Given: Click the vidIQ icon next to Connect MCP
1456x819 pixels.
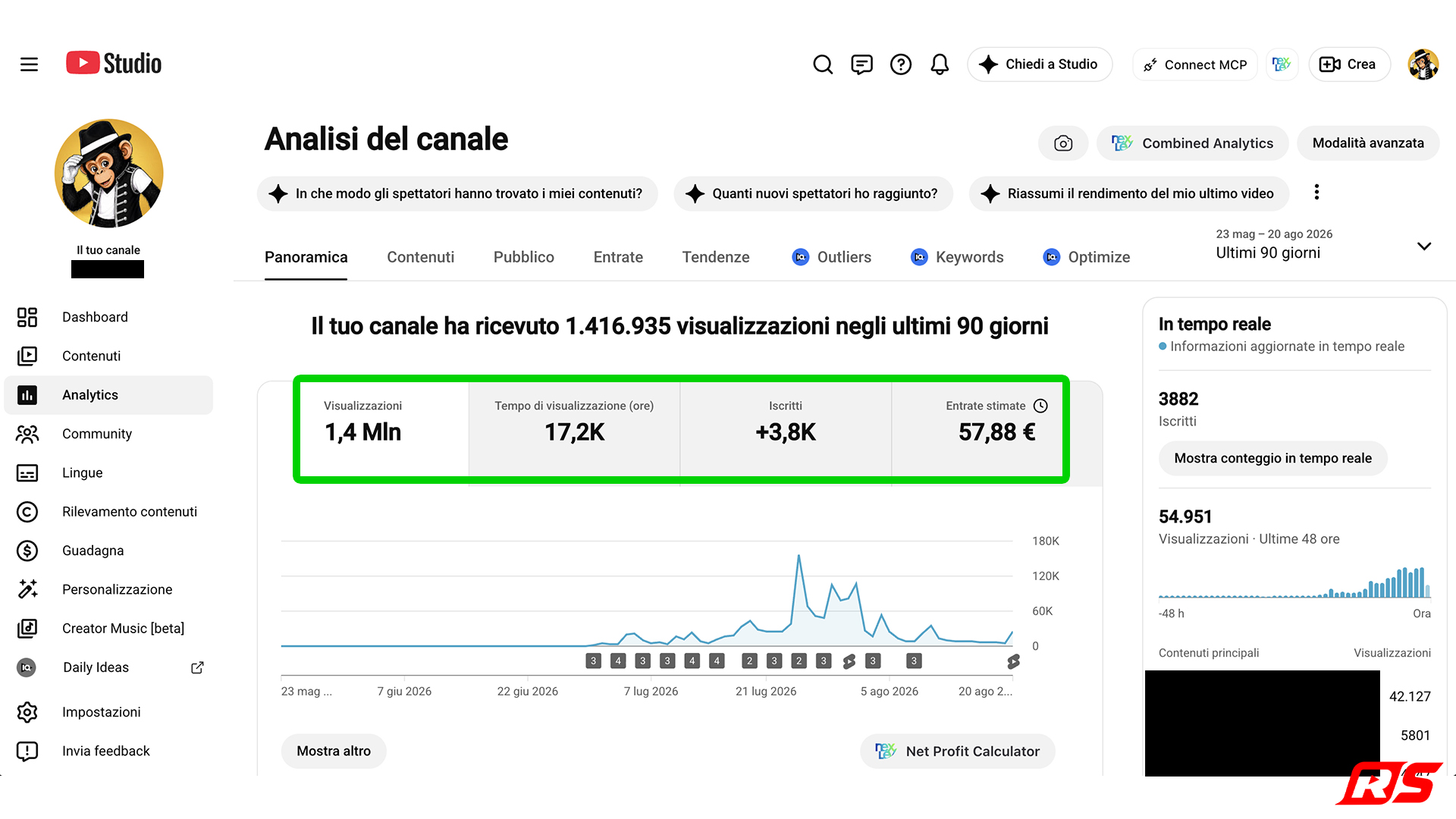Looking at the screenshot, I should [x=1282, y=64].
